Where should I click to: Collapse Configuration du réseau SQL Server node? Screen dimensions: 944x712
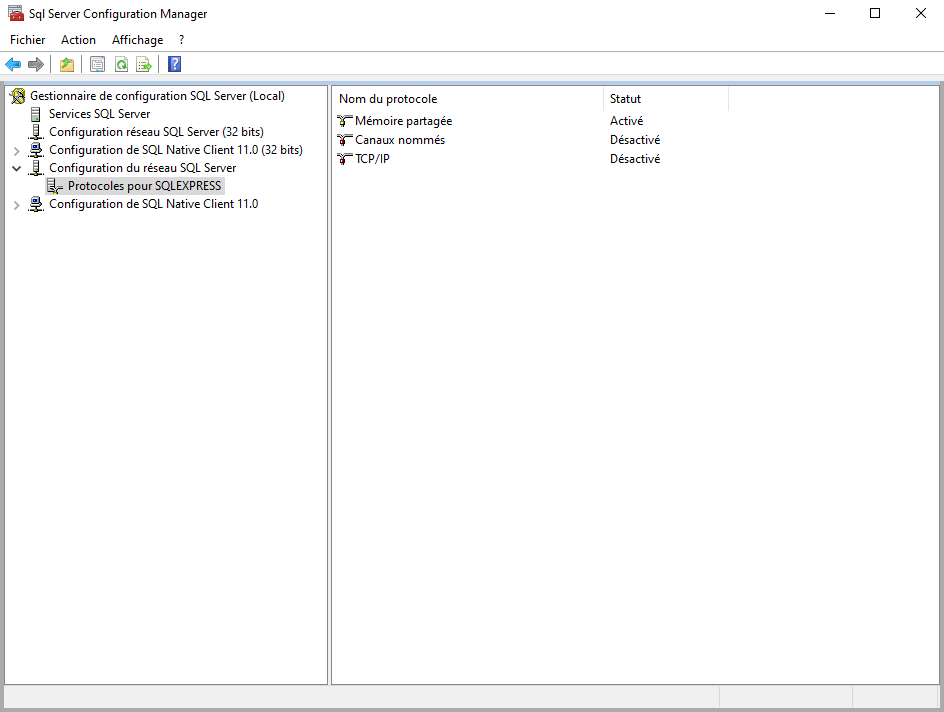(16, 169)
